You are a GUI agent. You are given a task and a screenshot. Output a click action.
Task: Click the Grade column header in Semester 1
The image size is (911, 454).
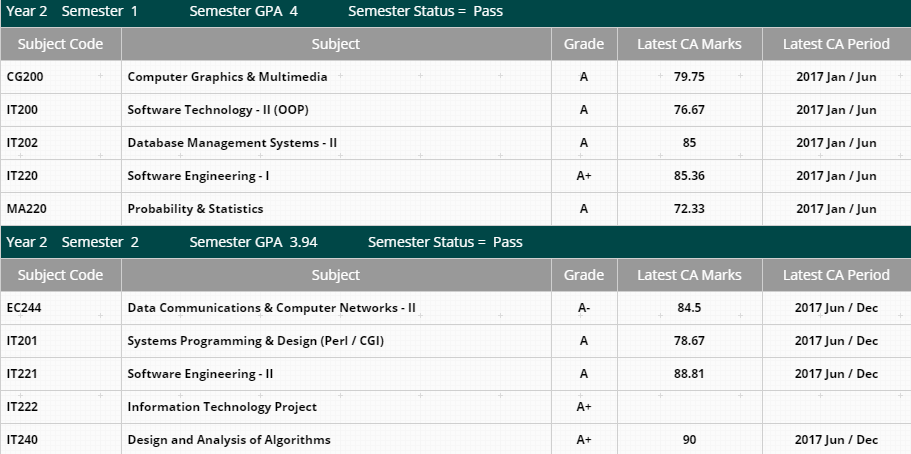[x=584, y=44]
